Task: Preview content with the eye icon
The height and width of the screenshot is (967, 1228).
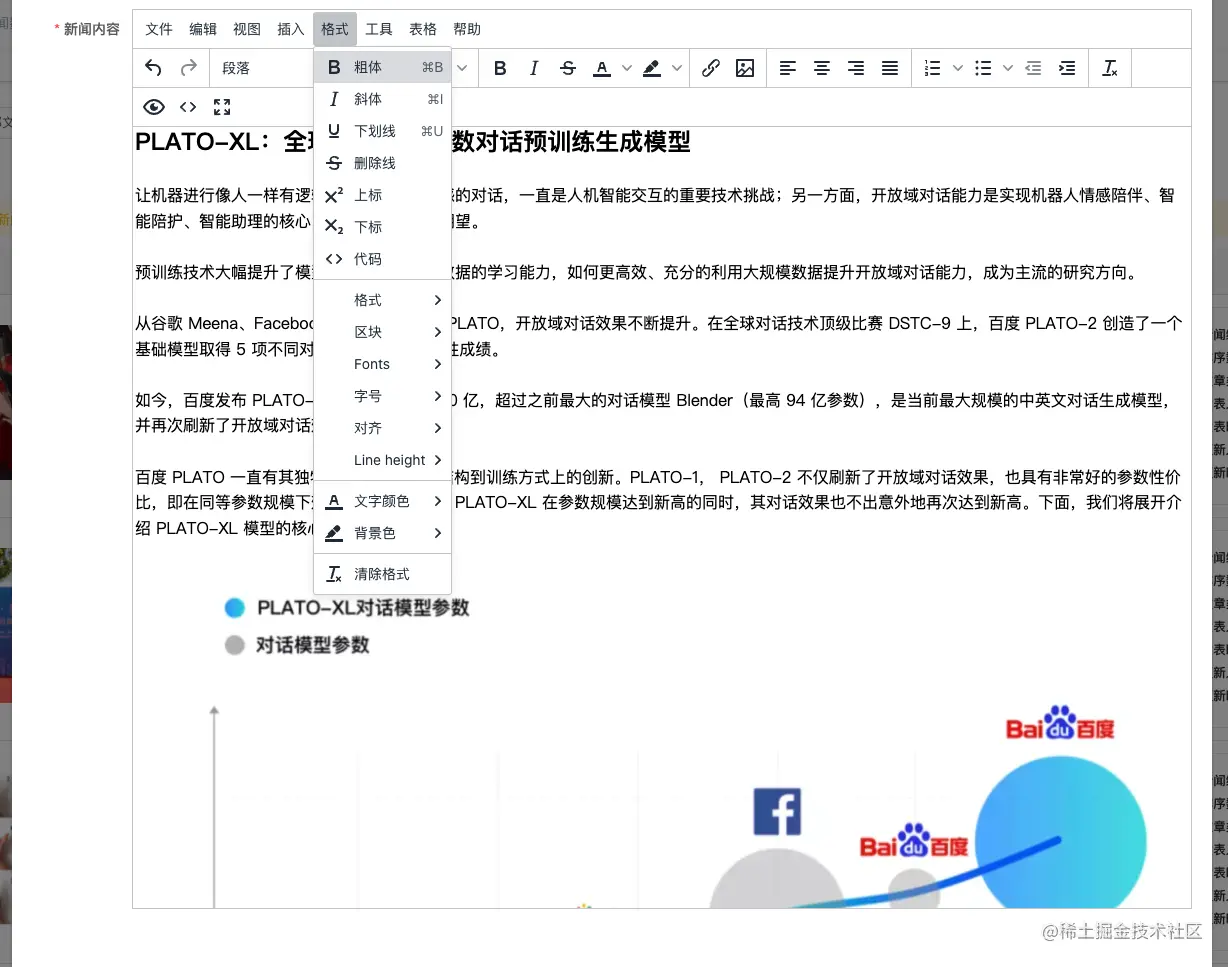Action: [153, 107]
